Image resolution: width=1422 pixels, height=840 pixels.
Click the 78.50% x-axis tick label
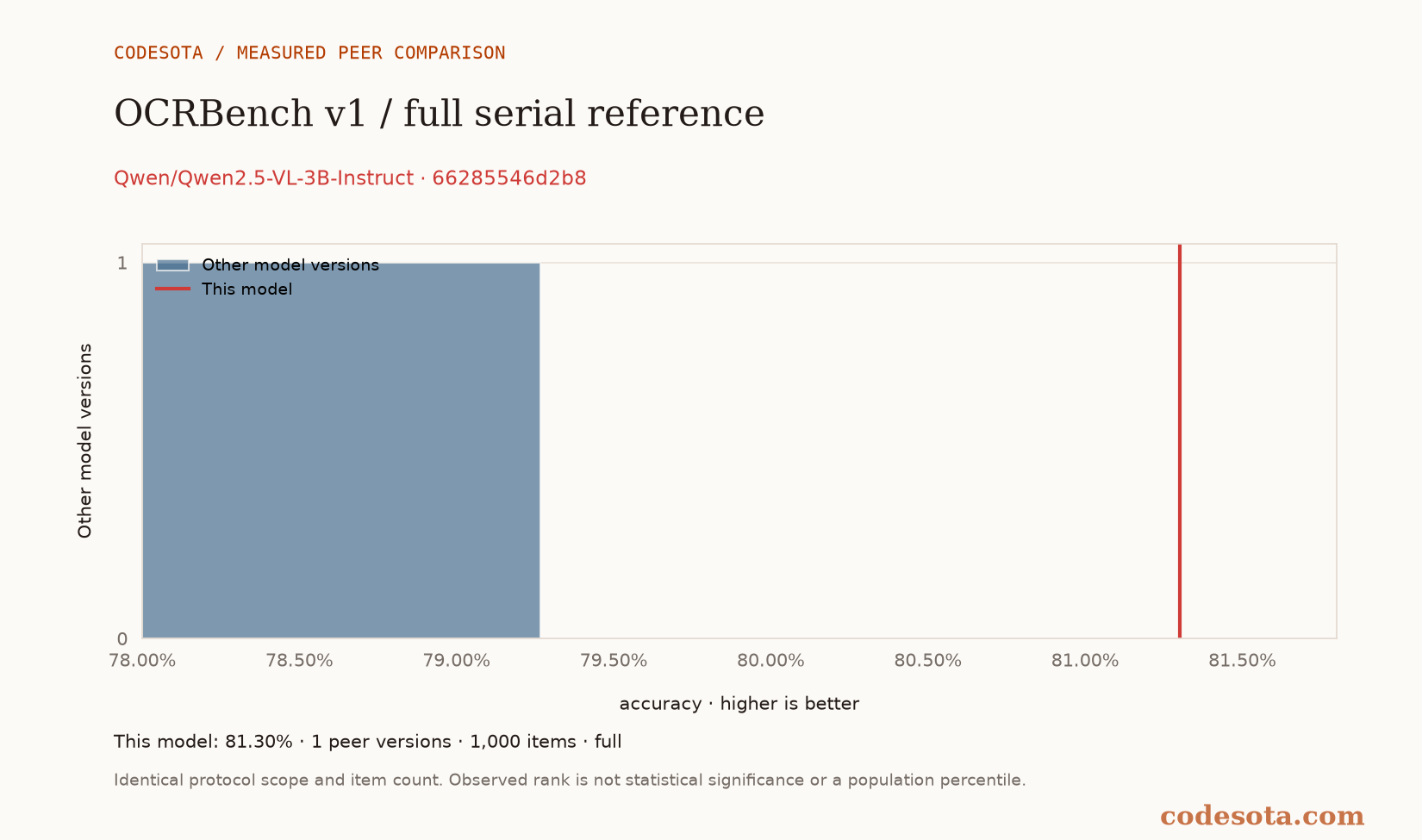[299, 661]
